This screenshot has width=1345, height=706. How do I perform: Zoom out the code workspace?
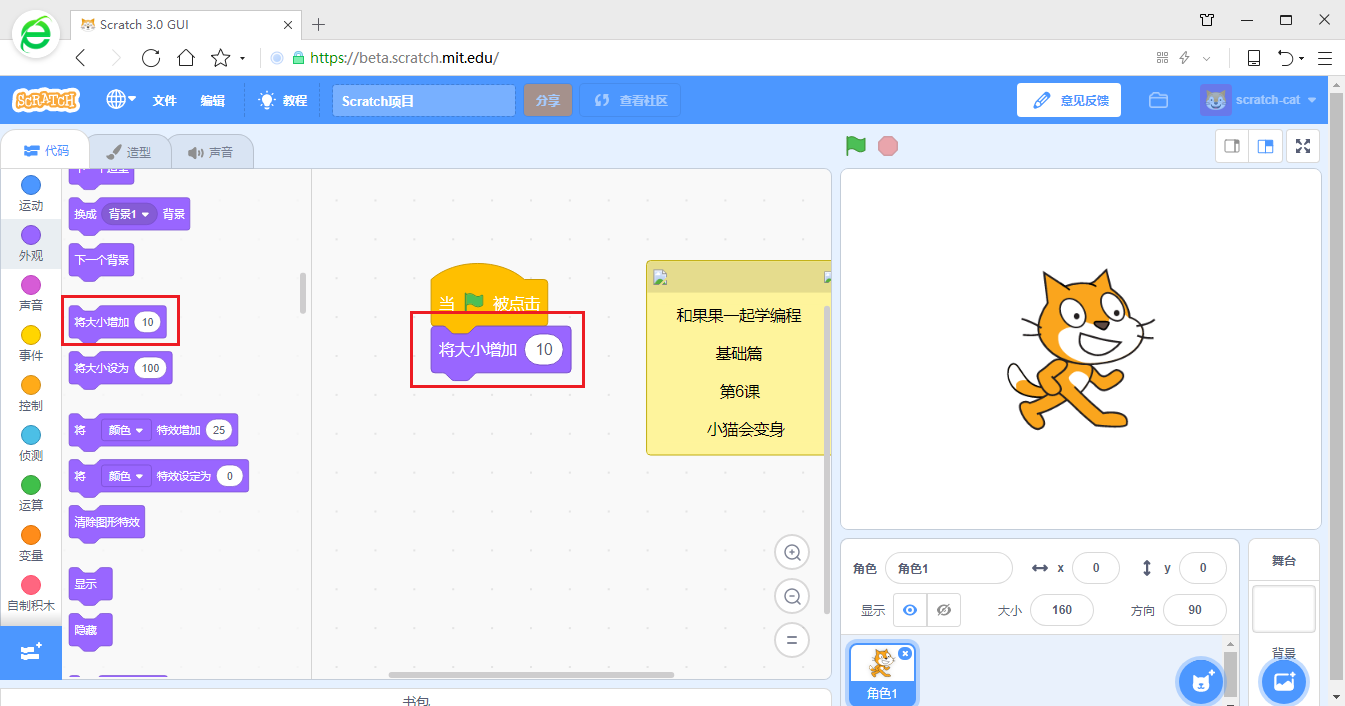[x=792, y=597]
